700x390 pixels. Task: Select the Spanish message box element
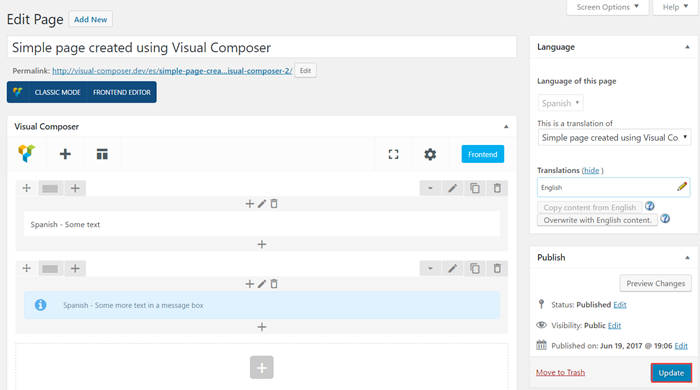coord(262,305)
